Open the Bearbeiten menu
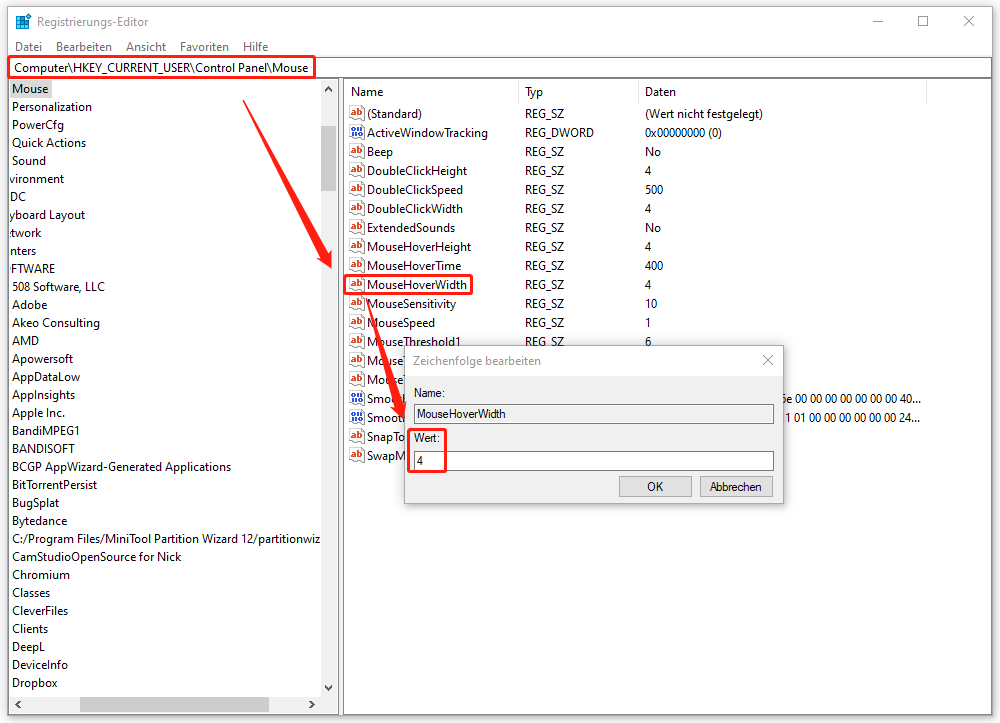 point(84,47)
